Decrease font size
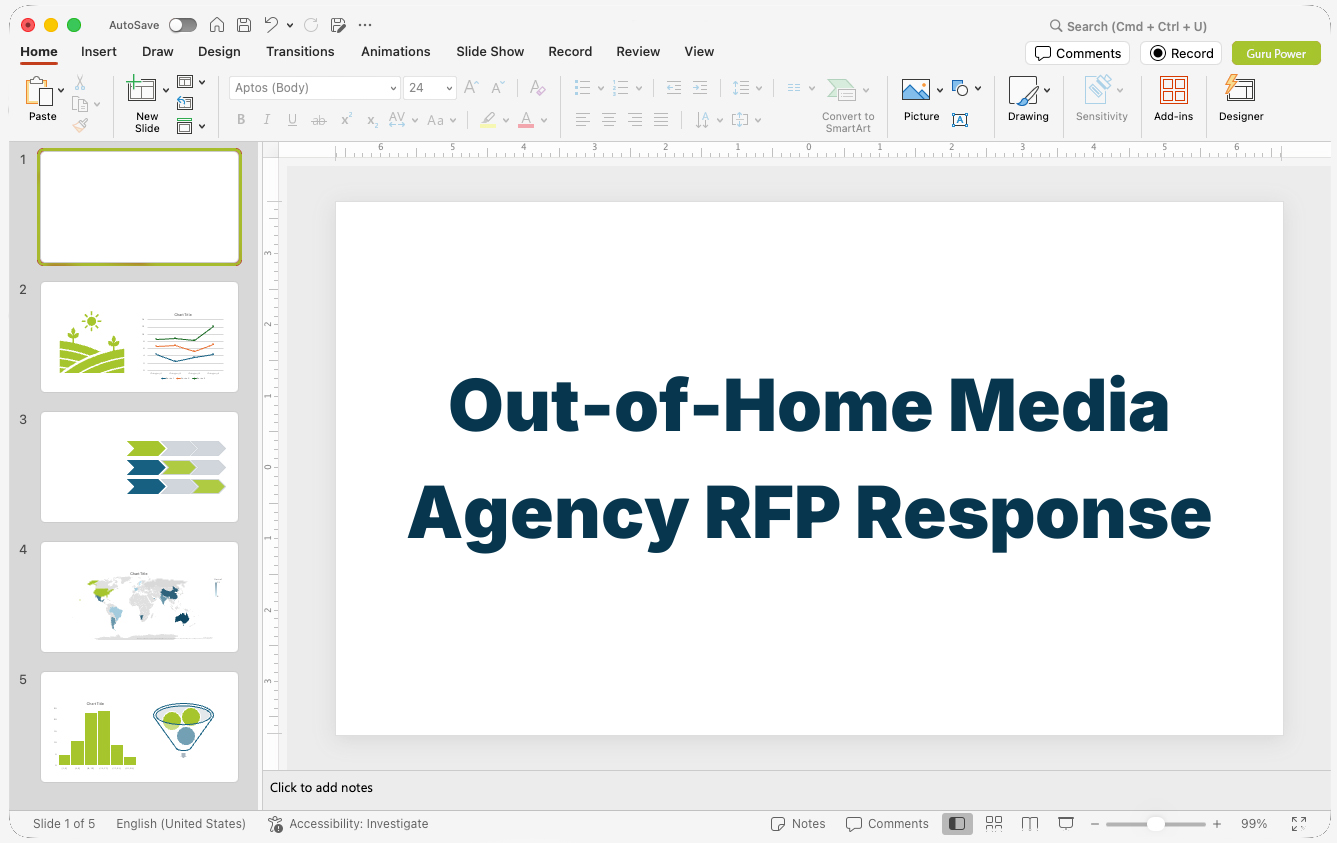Viewport: 1337px width, 843px height. 498,88
